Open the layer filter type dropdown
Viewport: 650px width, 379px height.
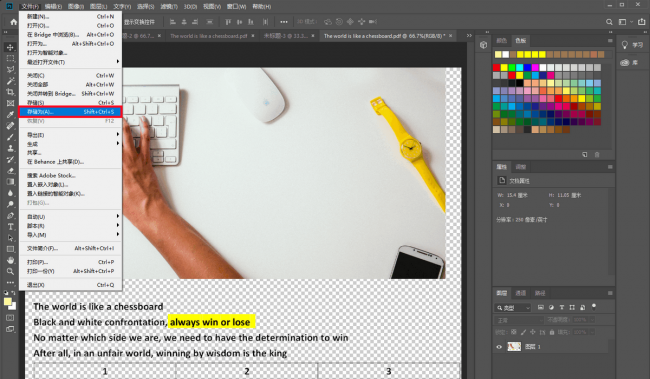[513, 308]
